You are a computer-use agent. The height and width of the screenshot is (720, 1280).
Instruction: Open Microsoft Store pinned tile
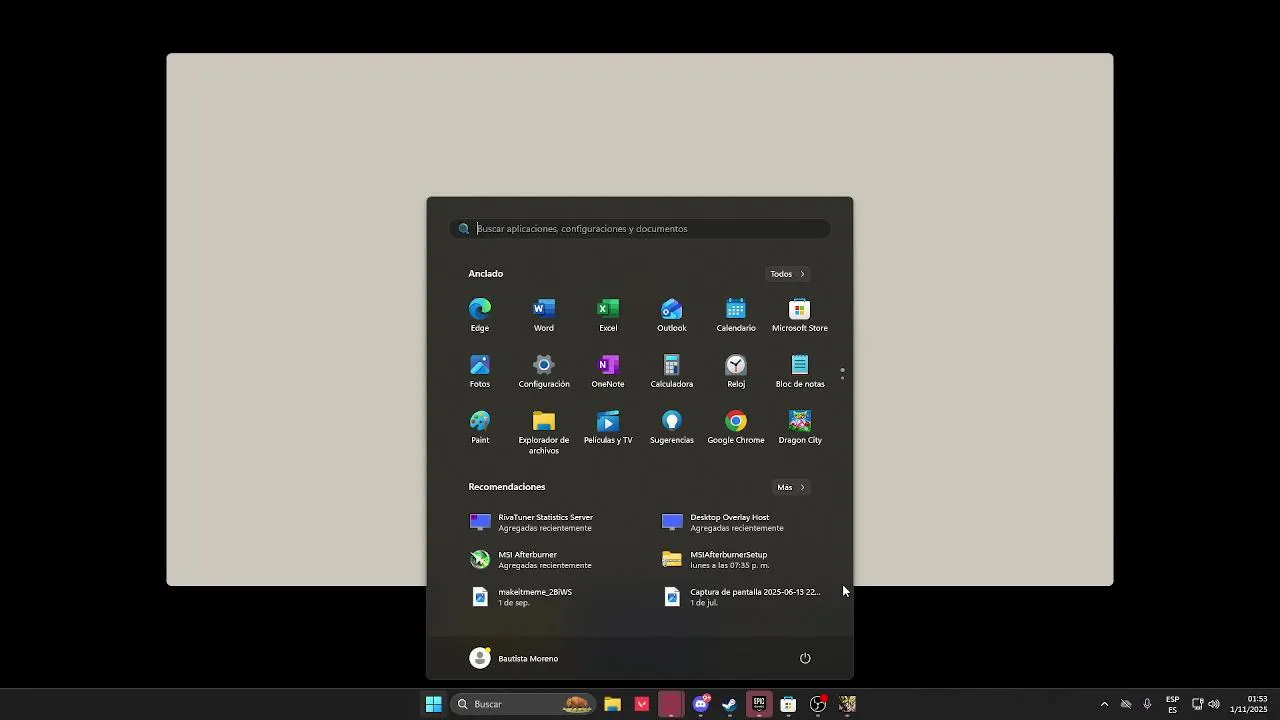pyautogui.click(x=800, y=314)
